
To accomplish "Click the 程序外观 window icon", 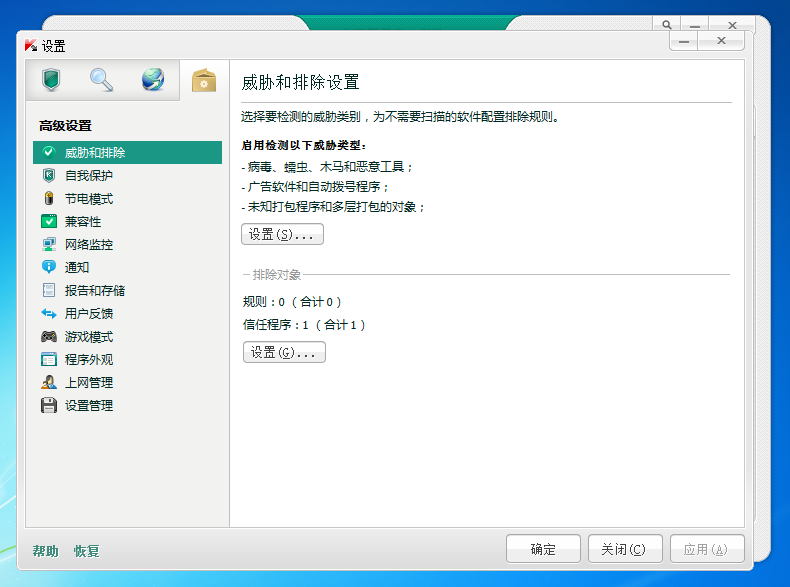I will click(x=49, y=359).
